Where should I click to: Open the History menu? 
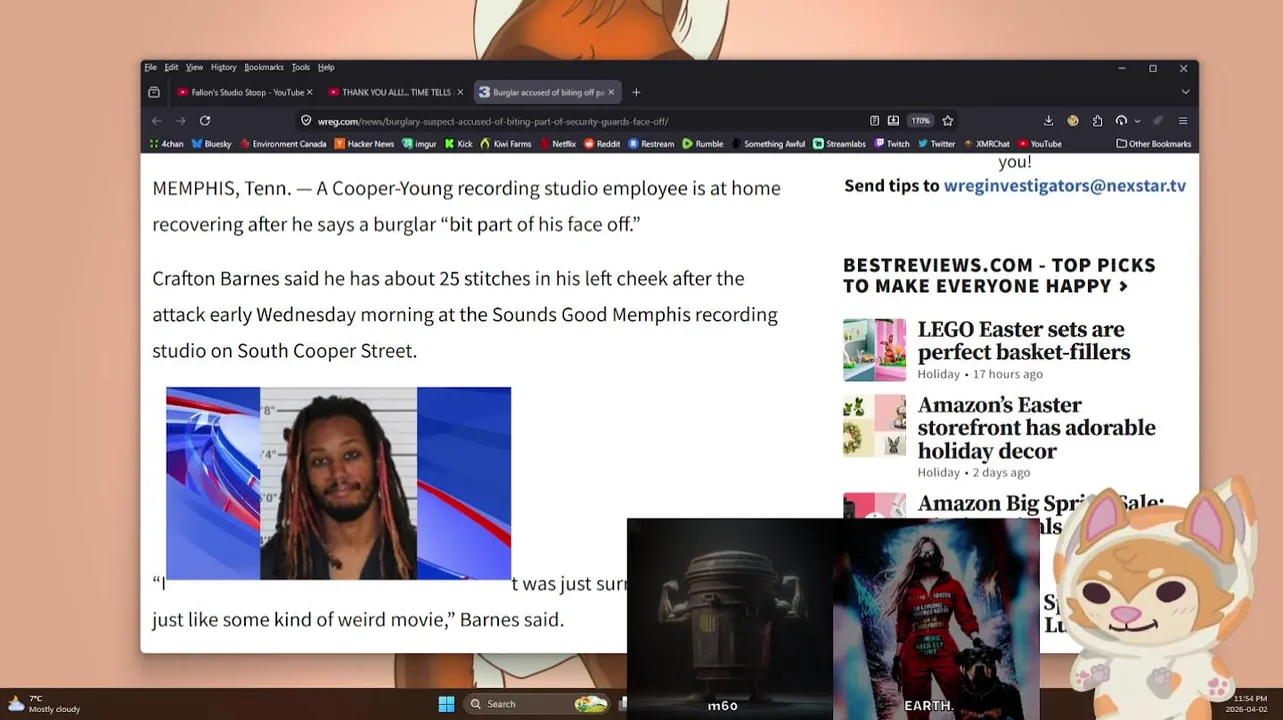pyautogui.click(x=223, y=67)
